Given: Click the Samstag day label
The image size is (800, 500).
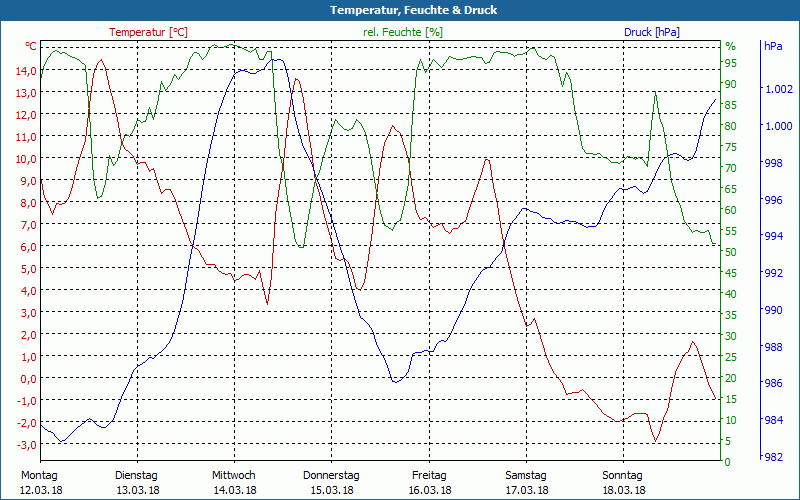Looking at the screenshot, I should [526, 475].
